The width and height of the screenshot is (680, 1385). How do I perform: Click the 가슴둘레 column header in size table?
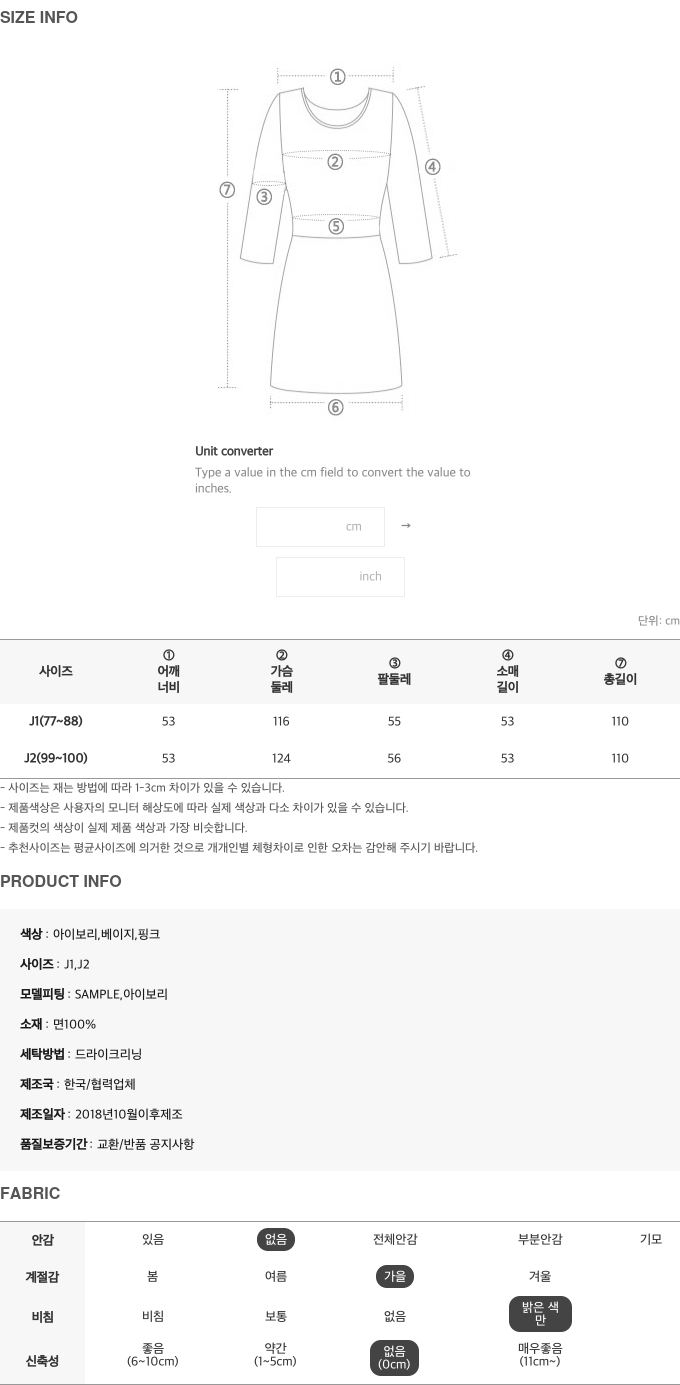(281, 672)
